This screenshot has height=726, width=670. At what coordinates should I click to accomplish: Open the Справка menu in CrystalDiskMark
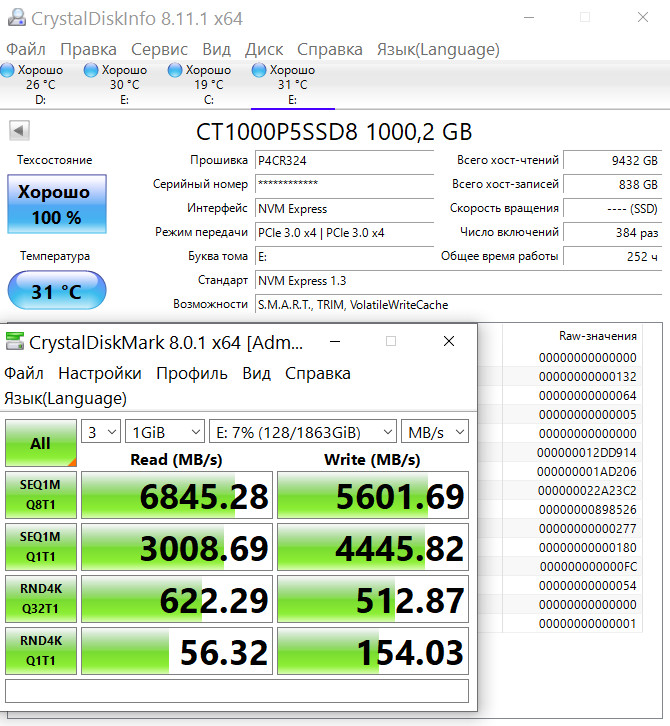click(318, 373)
